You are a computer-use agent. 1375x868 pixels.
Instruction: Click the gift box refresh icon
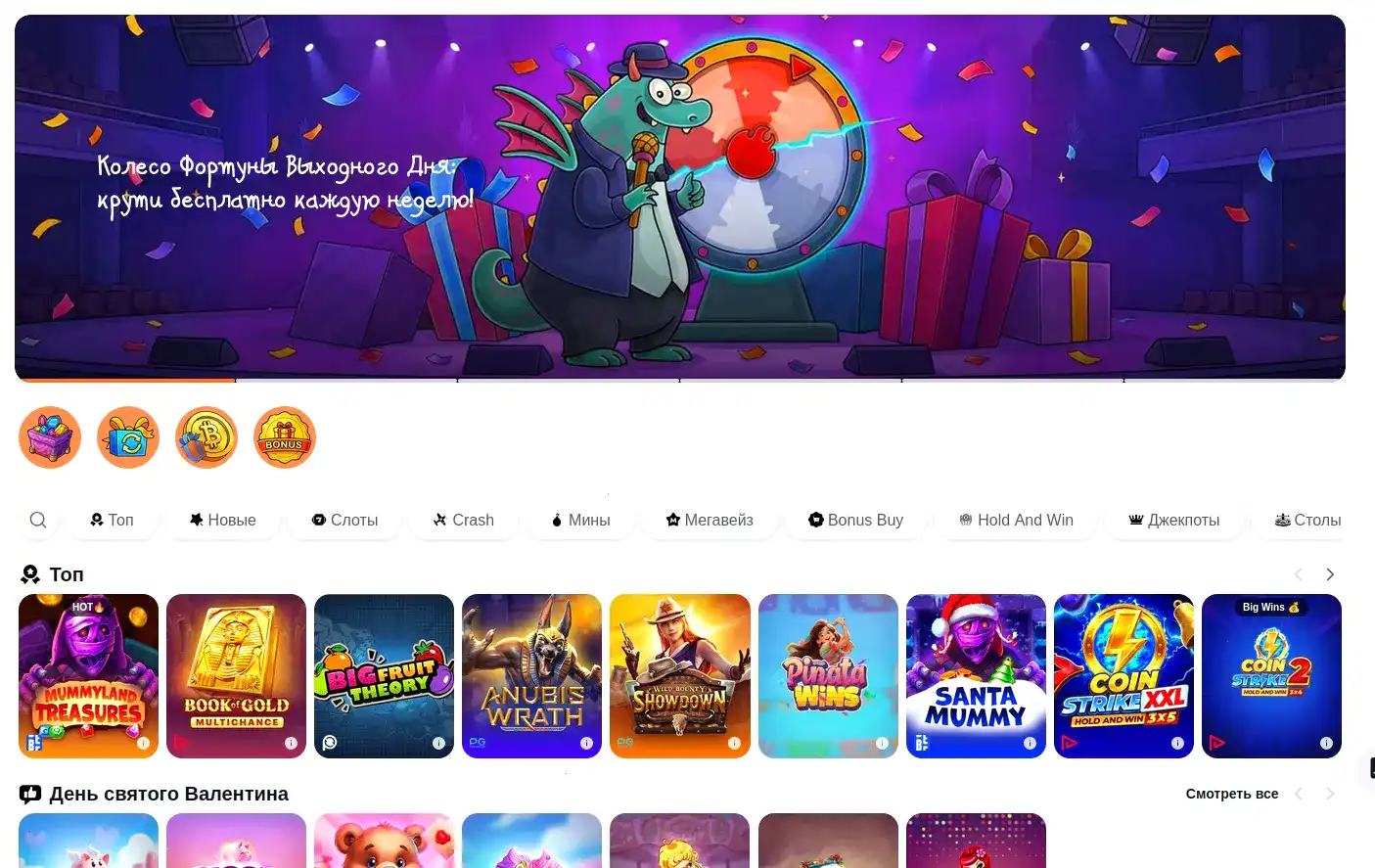click(x=128, y=437)
